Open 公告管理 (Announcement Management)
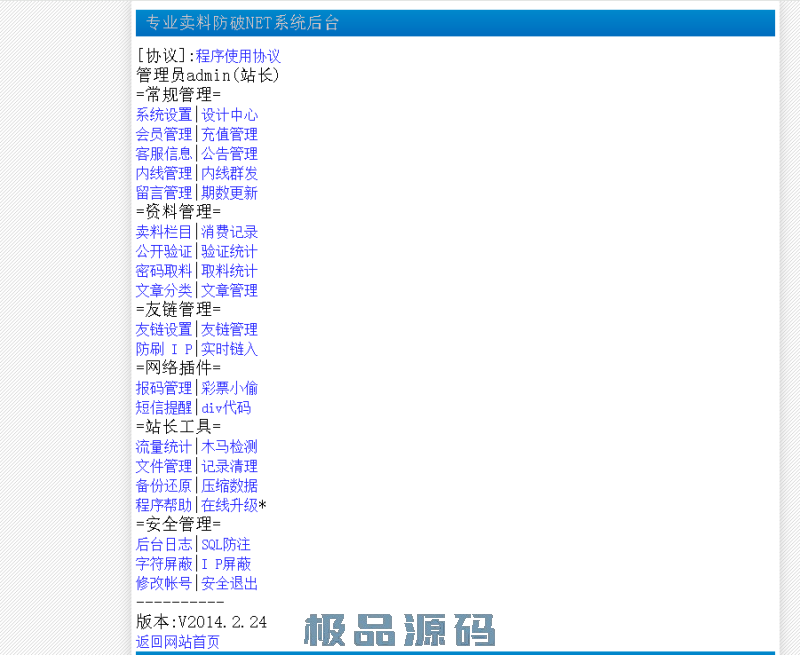This screenshot has width=800, height=655. 229,153
